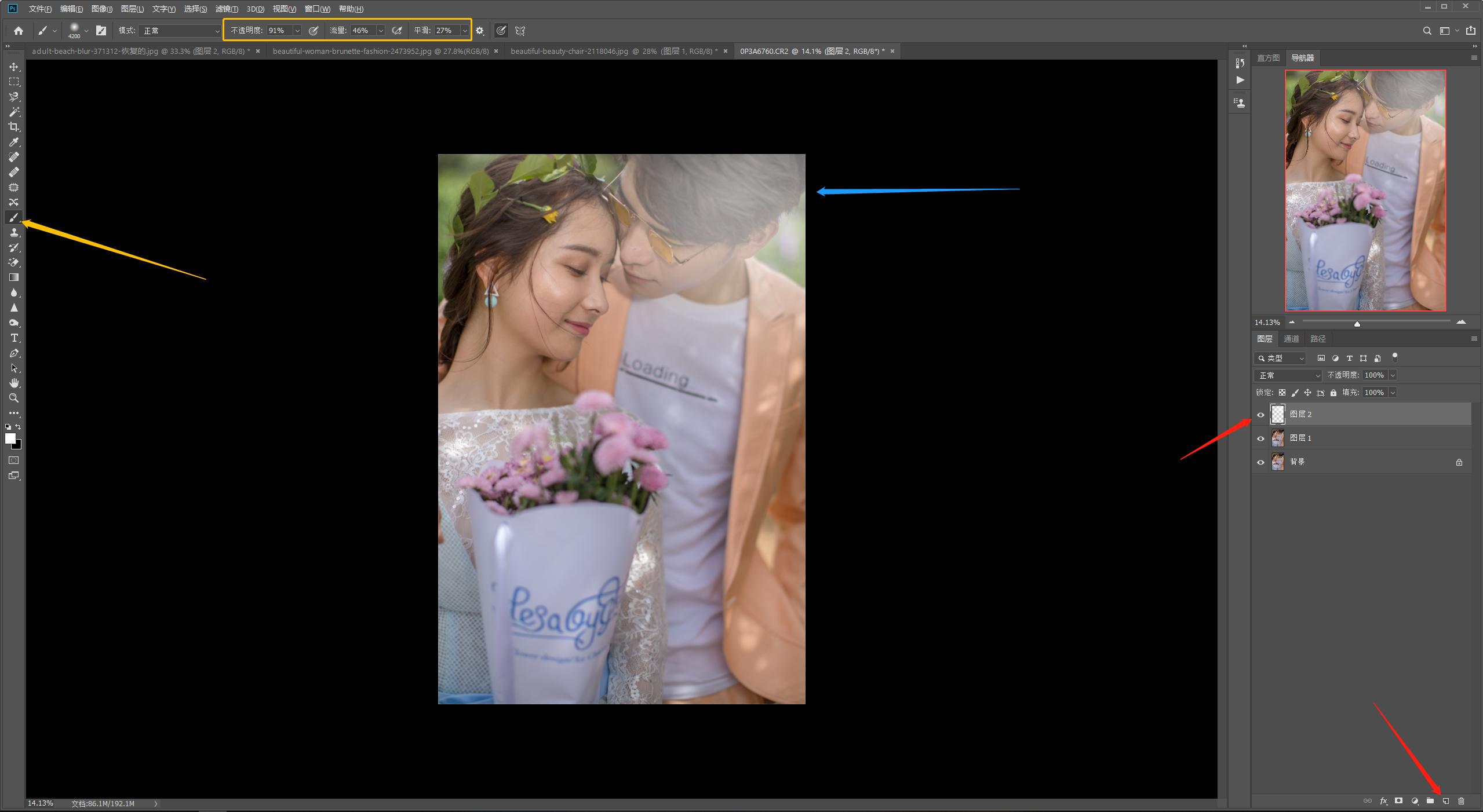Viewport: 1483px width, 812px height.
Task: Hide layer 图层 2 visibility eye
Action: (x=1260, y=415)
